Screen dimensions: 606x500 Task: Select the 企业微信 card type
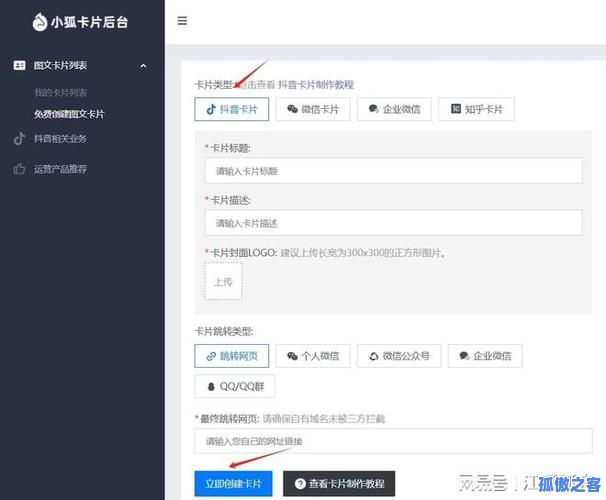pos(394,109)
